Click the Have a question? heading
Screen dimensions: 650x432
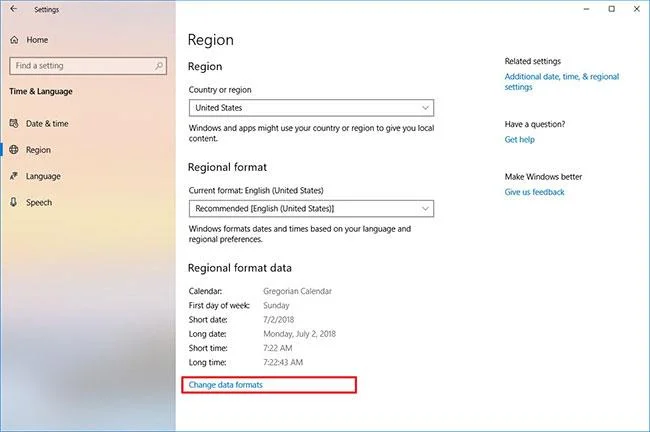[x=535, y=124]
